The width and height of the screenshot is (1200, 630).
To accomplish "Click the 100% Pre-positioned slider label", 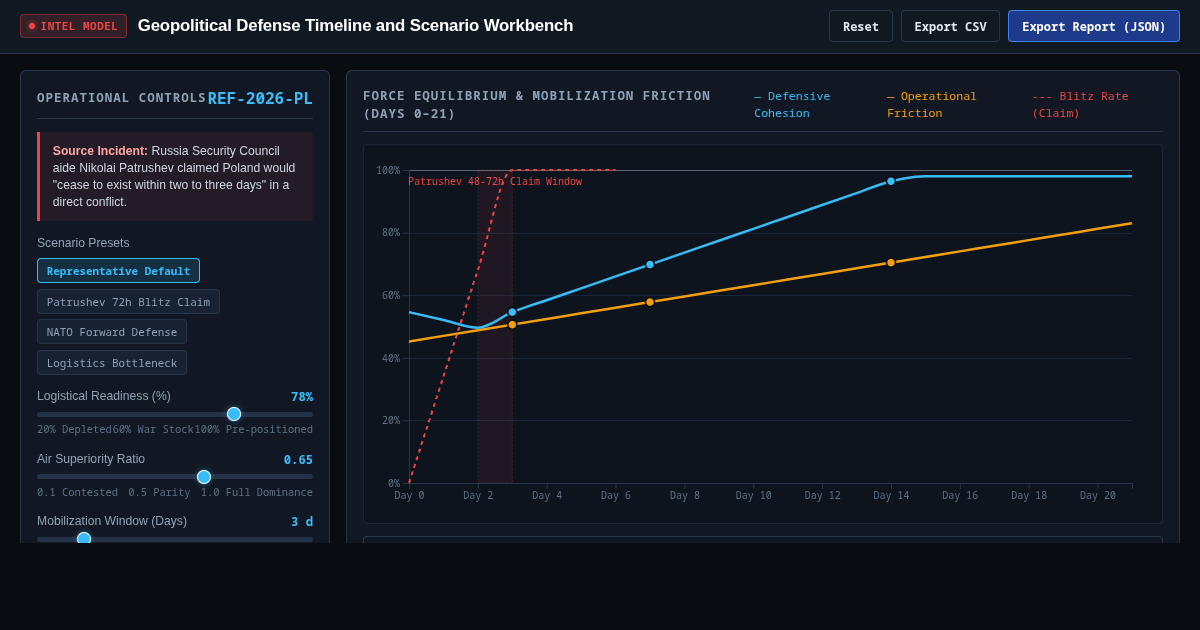I will pyautogui.click(x=254, y=430).
